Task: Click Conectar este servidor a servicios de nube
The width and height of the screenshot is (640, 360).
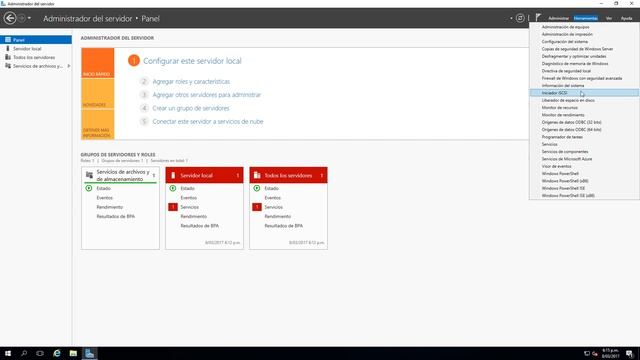Action: pyautogui.click(x=208, y=122)
